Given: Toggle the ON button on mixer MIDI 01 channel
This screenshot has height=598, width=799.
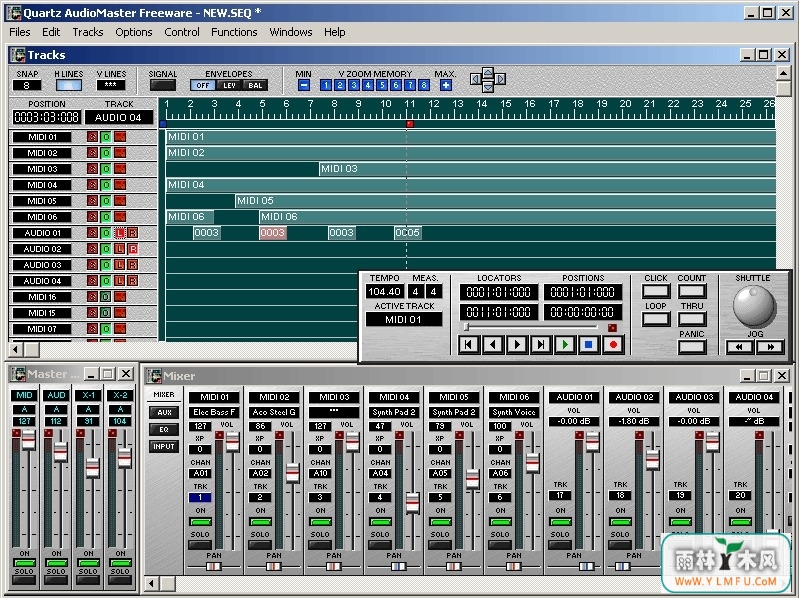Looking at the screenshot, I should (200, 522).
